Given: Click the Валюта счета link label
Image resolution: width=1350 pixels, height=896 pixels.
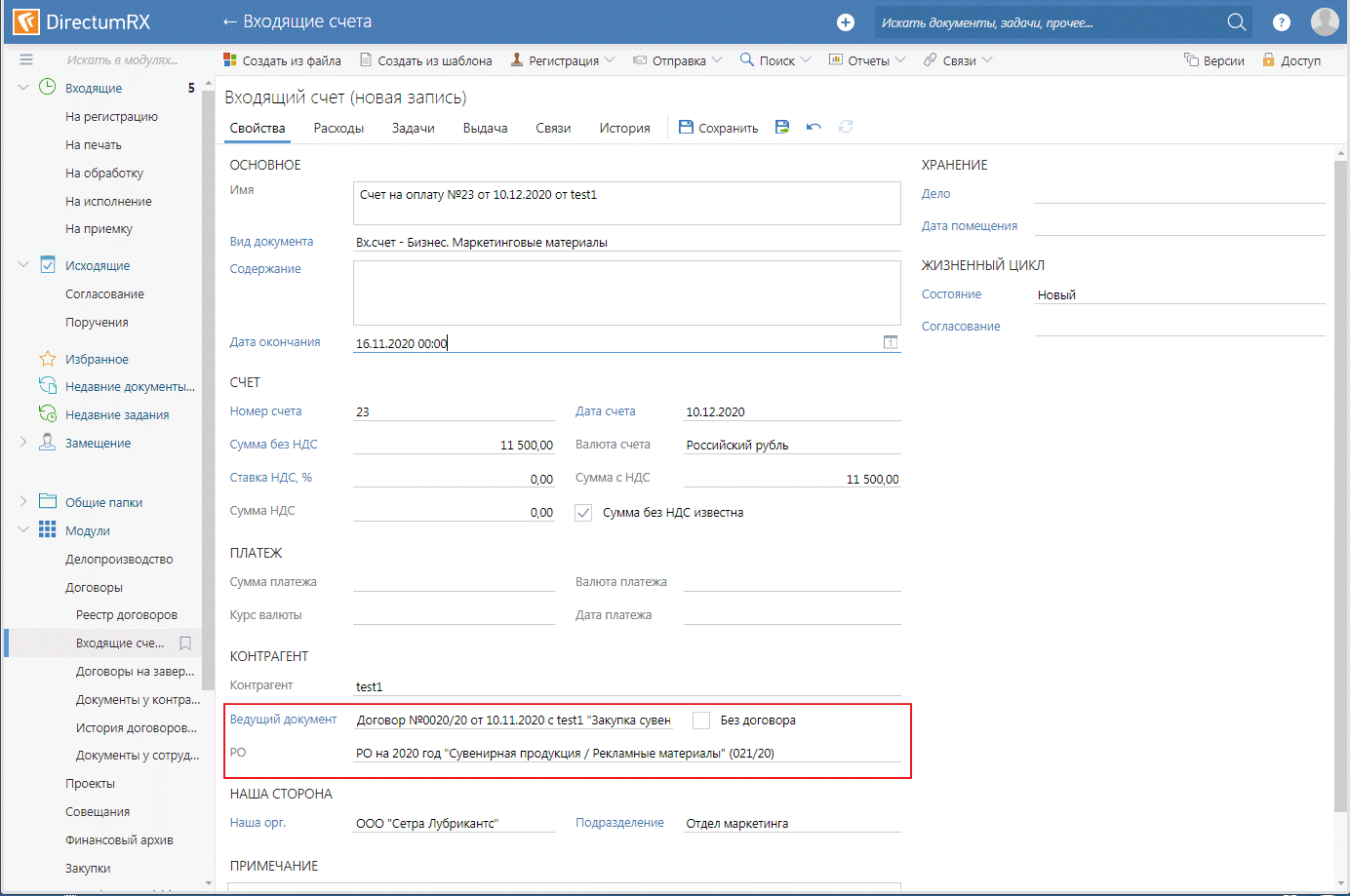Looking at the screenshot, I should pyautogui.click(x=613, y=444).
